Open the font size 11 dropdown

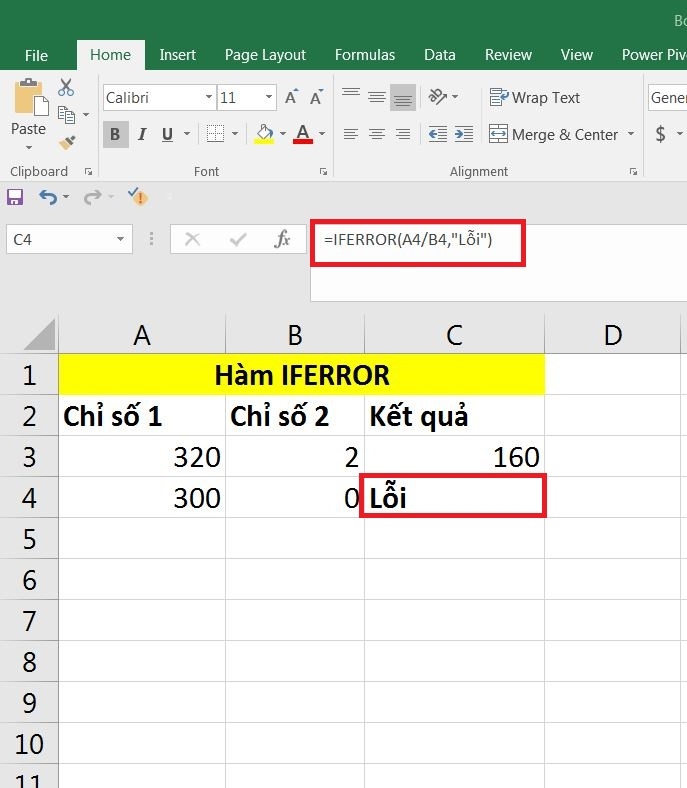pyautogui.click(x=269, y=96)
